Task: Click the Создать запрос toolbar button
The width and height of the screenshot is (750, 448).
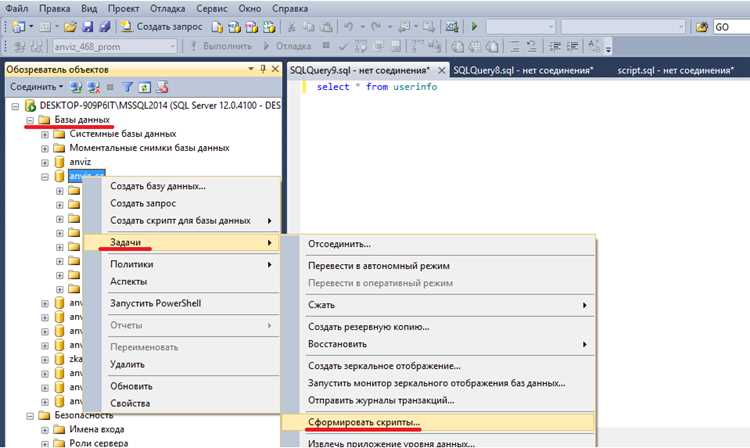Action: 162,27
